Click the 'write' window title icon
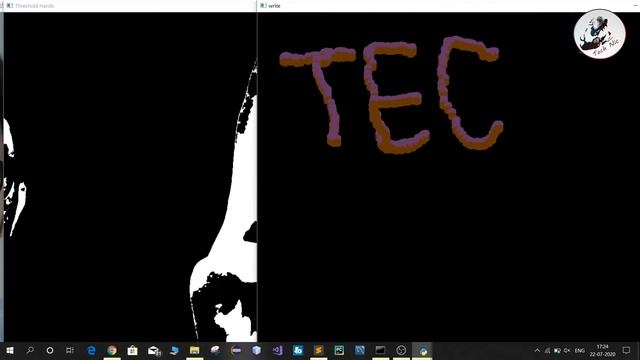The image size is (640, 360). coord(263,6)
